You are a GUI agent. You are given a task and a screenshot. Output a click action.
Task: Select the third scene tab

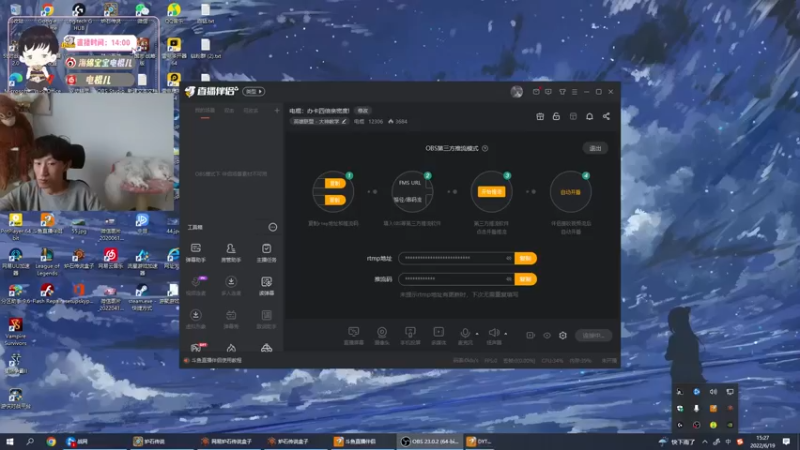pos(251,111)
